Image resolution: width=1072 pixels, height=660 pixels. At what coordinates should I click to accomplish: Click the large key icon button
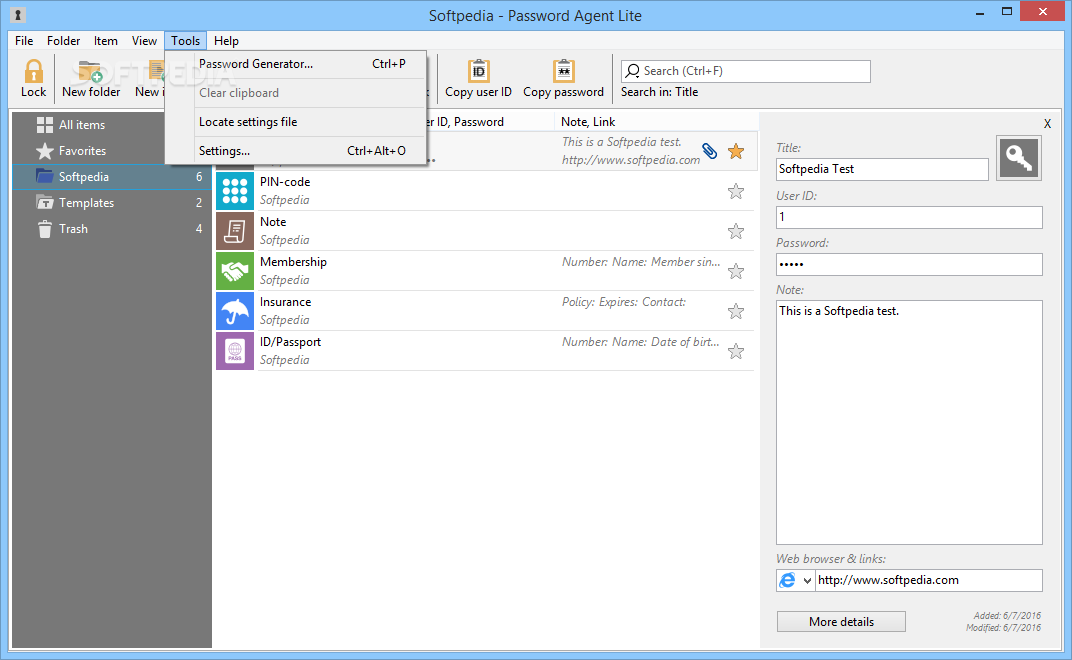pyautogui.click(x=1019, y=158)
